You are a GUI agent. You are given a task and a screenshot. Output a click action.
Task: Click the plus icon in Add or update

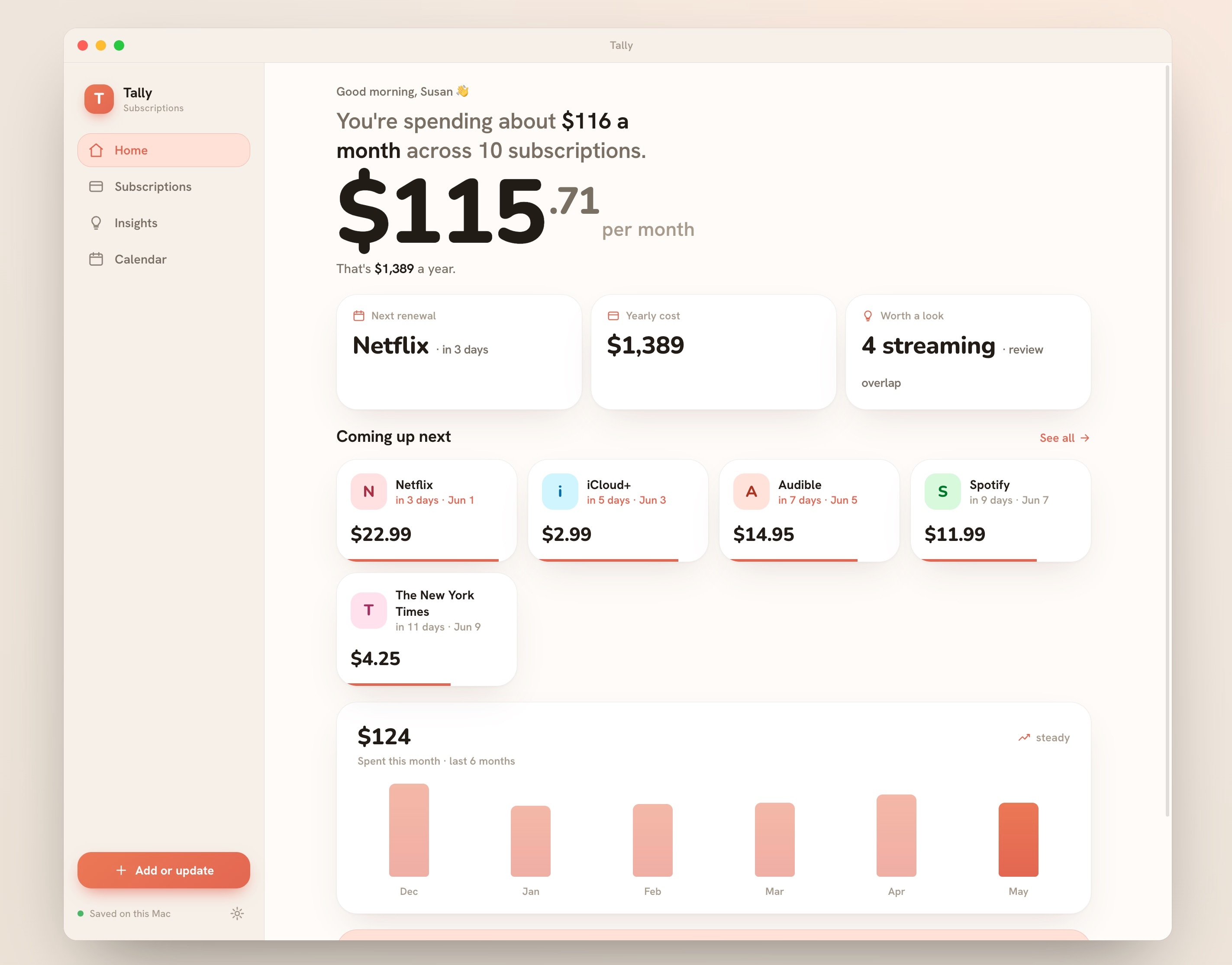(x=121, y=870)
